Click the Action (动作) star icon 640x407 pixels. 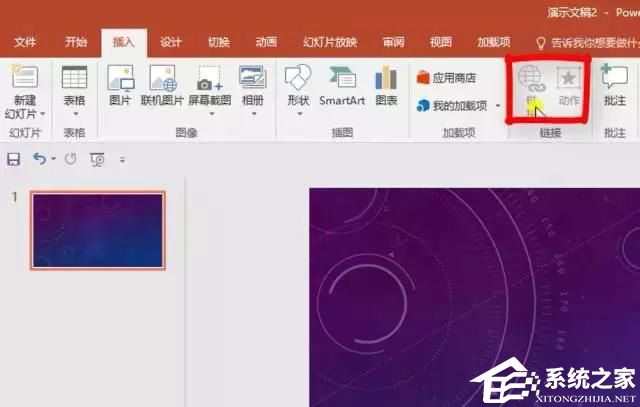[569, 78]
